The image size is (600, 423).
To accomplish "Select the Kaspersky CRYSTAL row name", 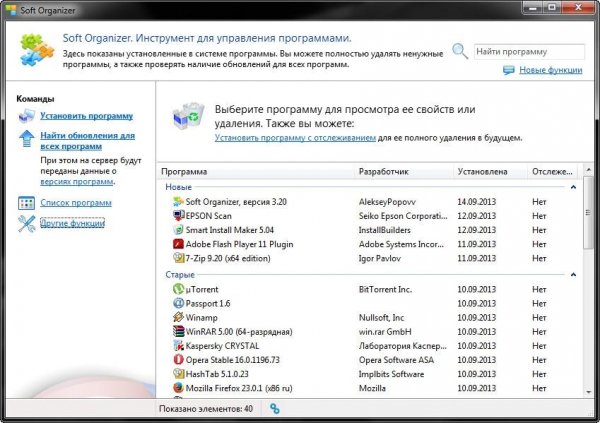I will pyautogui.click(x=222, y=346).
